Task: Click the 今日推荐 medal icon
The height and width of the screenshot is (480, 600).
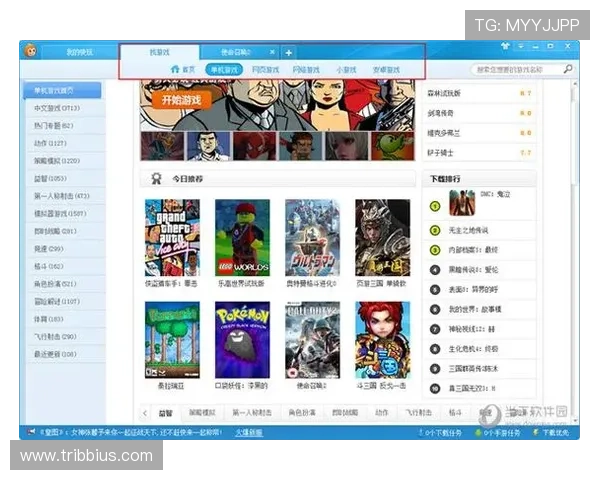Action: coord(156,180)
